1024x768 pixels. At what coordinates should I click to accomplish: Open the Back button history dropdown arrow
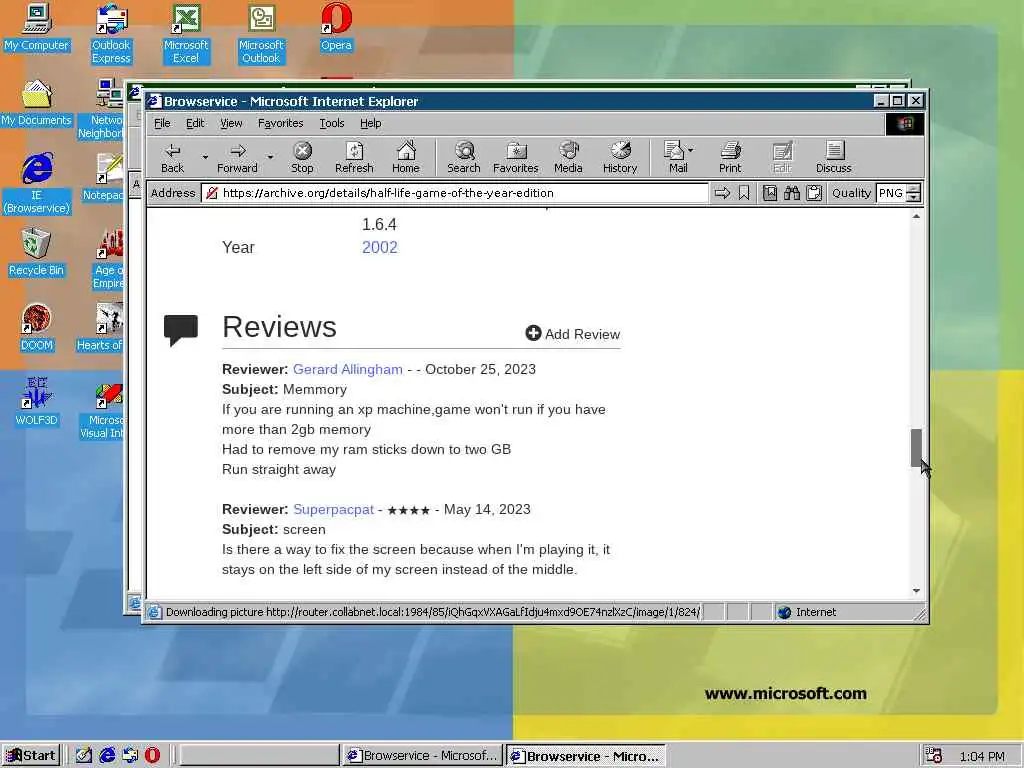205,157
